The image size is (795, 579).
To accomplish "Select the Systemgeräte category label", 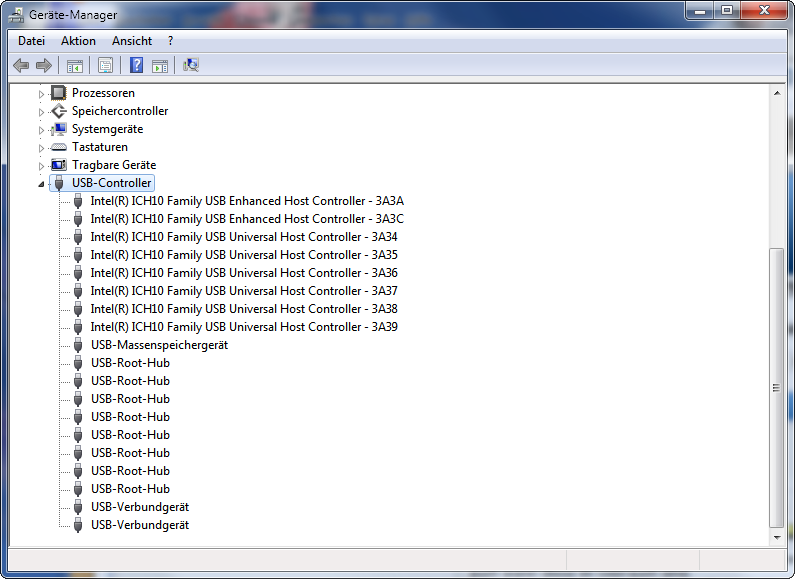I will (107, 129).
